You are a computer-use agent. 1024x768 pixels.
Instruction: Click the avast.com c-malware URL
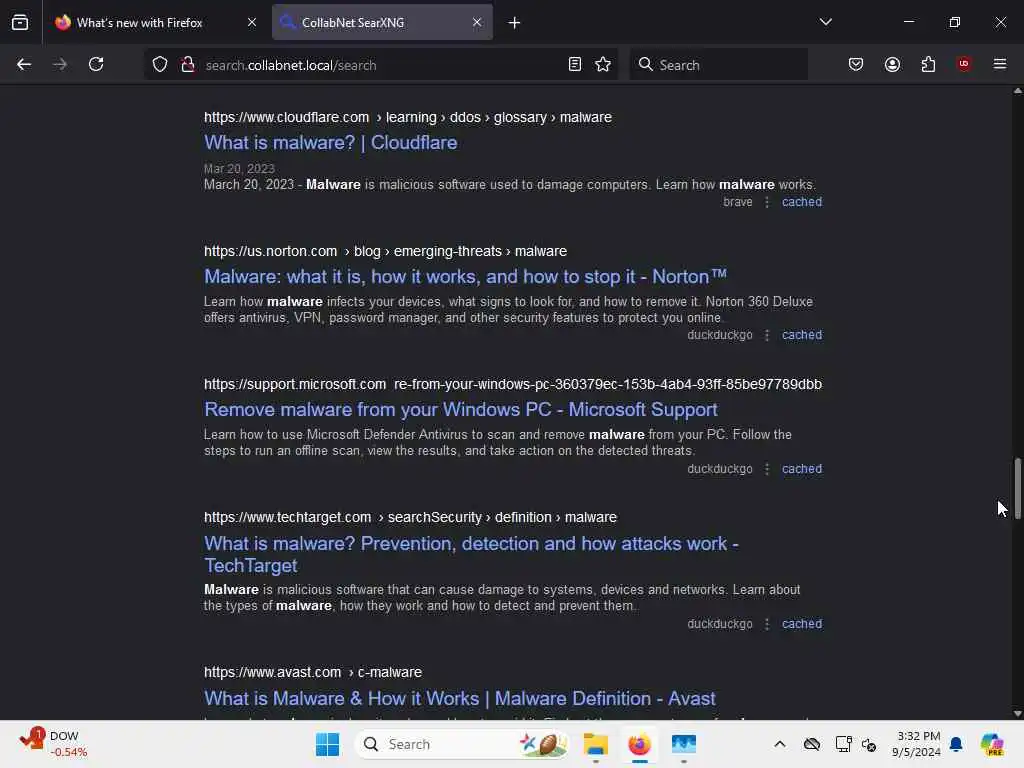pyautogui.click(x=313, y=672)
